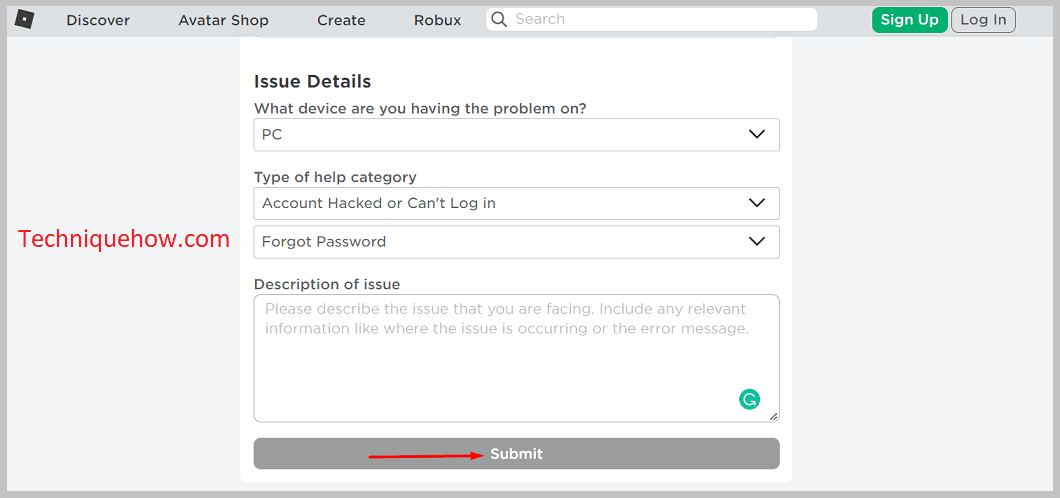This screenshot has width=1060, height=498.
Task: Open the Account Hacked or Can't Log in dropdown
Action: [516, 203]
